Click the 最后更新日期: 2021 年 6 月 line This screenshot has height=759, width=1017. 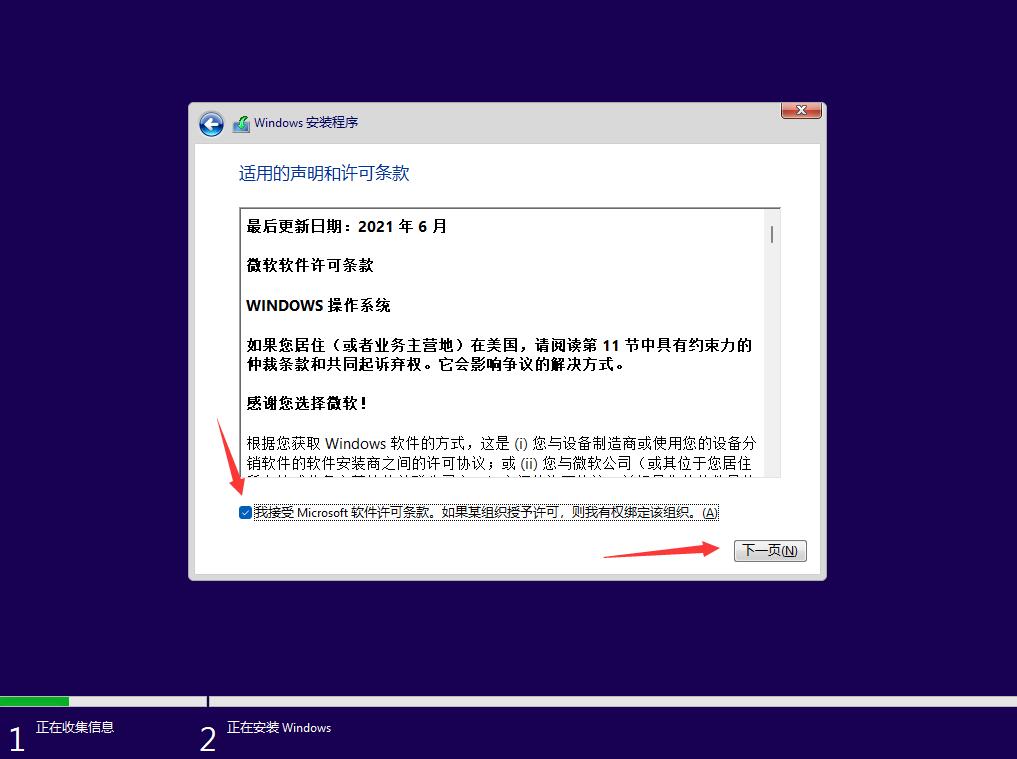point(346,226)
